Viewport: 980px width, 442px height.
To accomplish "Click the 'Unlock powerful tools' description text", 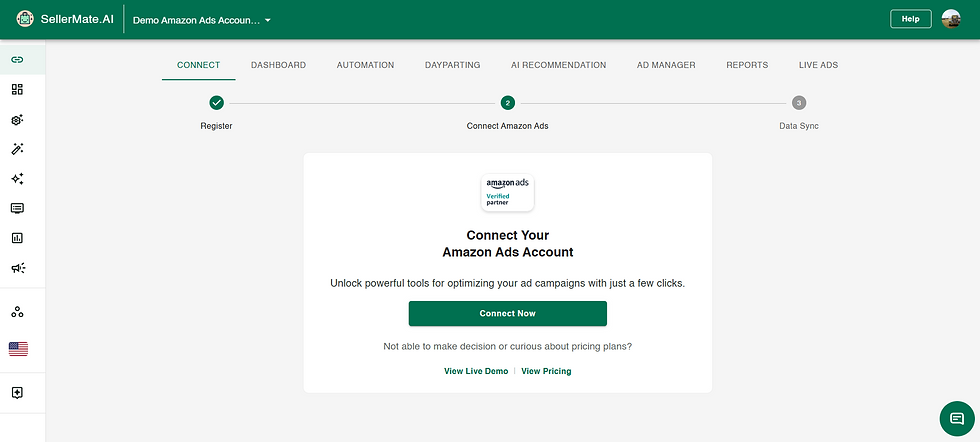I will coord(508,283).
